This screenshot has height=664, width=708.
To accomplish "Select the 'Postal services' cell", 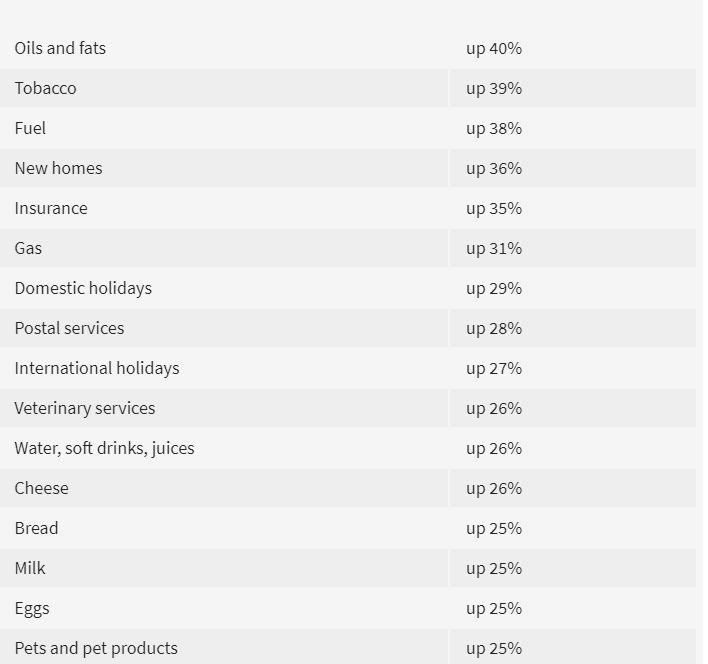I will click(x=69, y=328).
